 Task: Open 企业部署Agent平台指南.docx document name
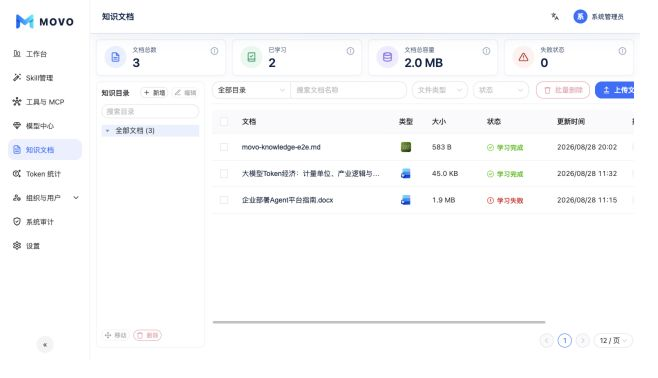pos(287,200)
